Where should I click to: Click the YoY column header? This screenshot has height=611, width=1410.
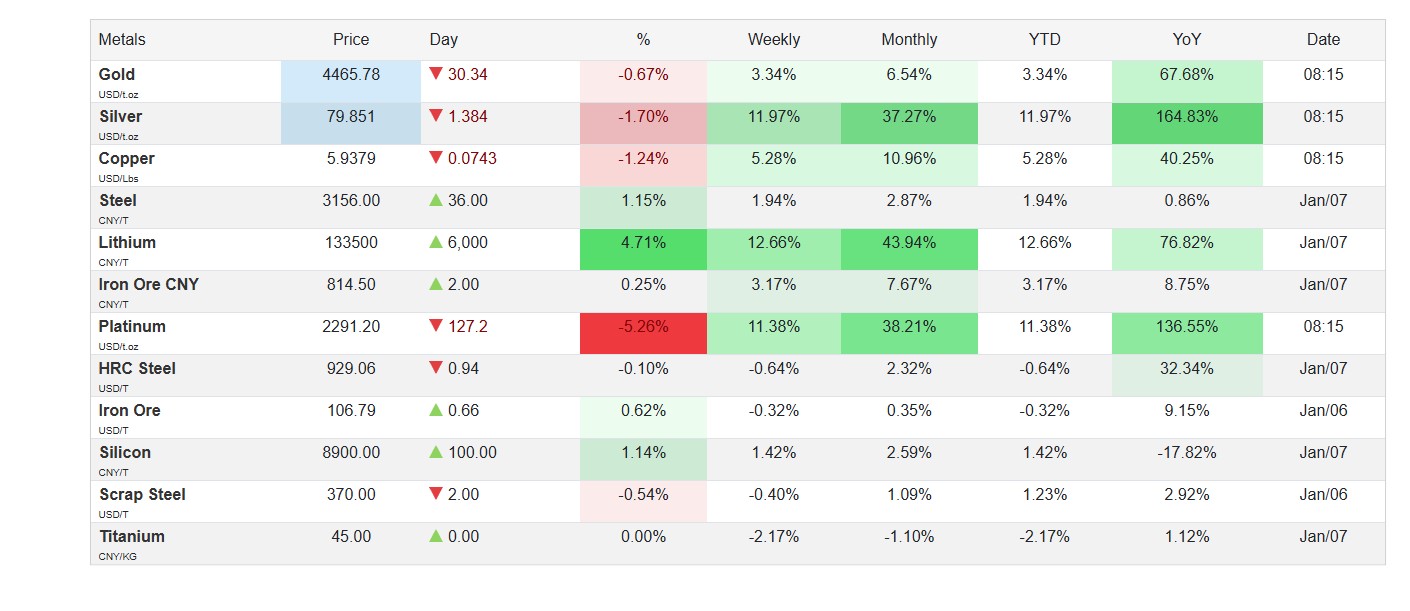(x=1187, y=40)
